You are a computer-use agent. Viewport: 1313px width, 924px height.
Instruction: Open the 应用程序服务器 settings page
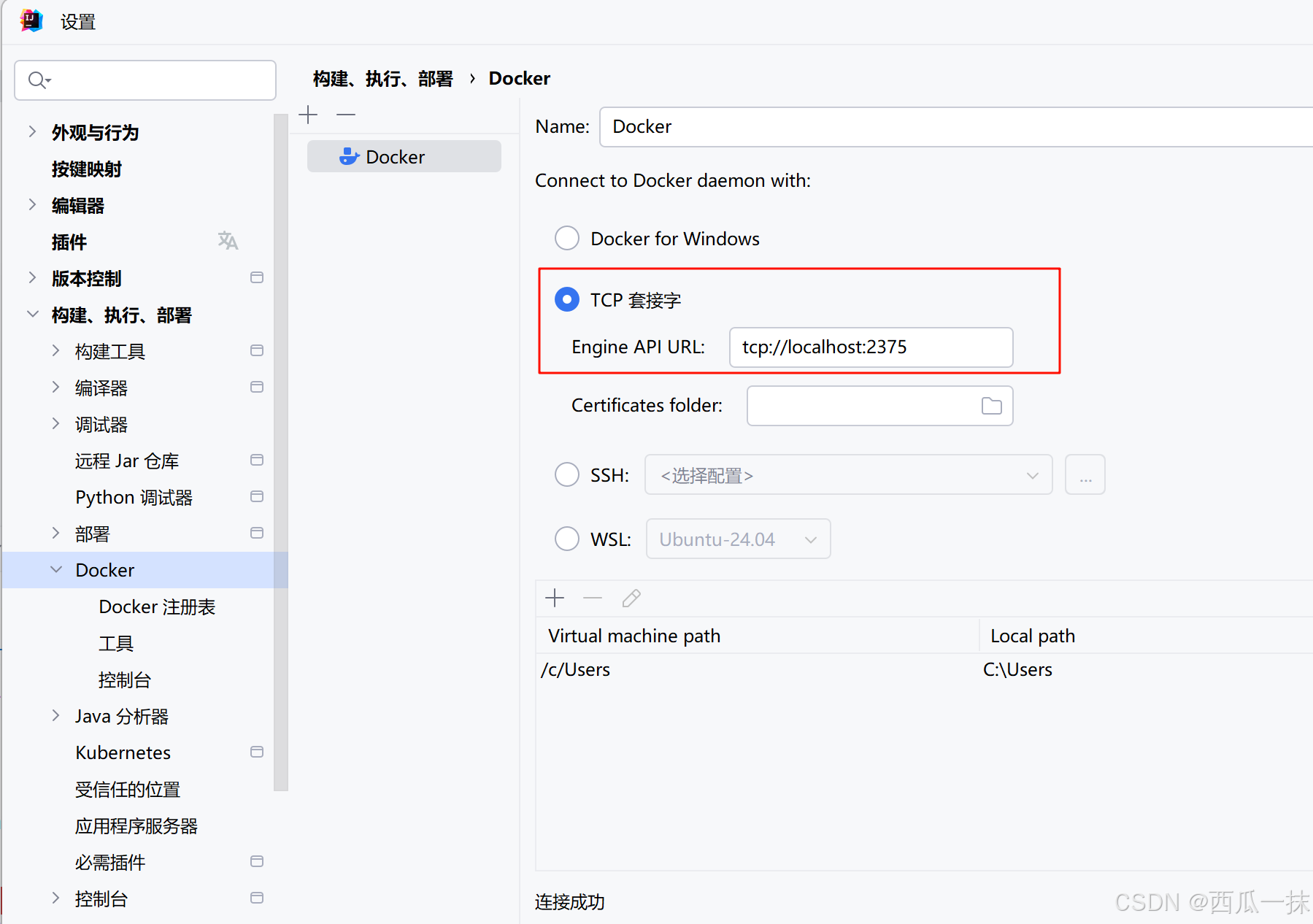(136, 826)
